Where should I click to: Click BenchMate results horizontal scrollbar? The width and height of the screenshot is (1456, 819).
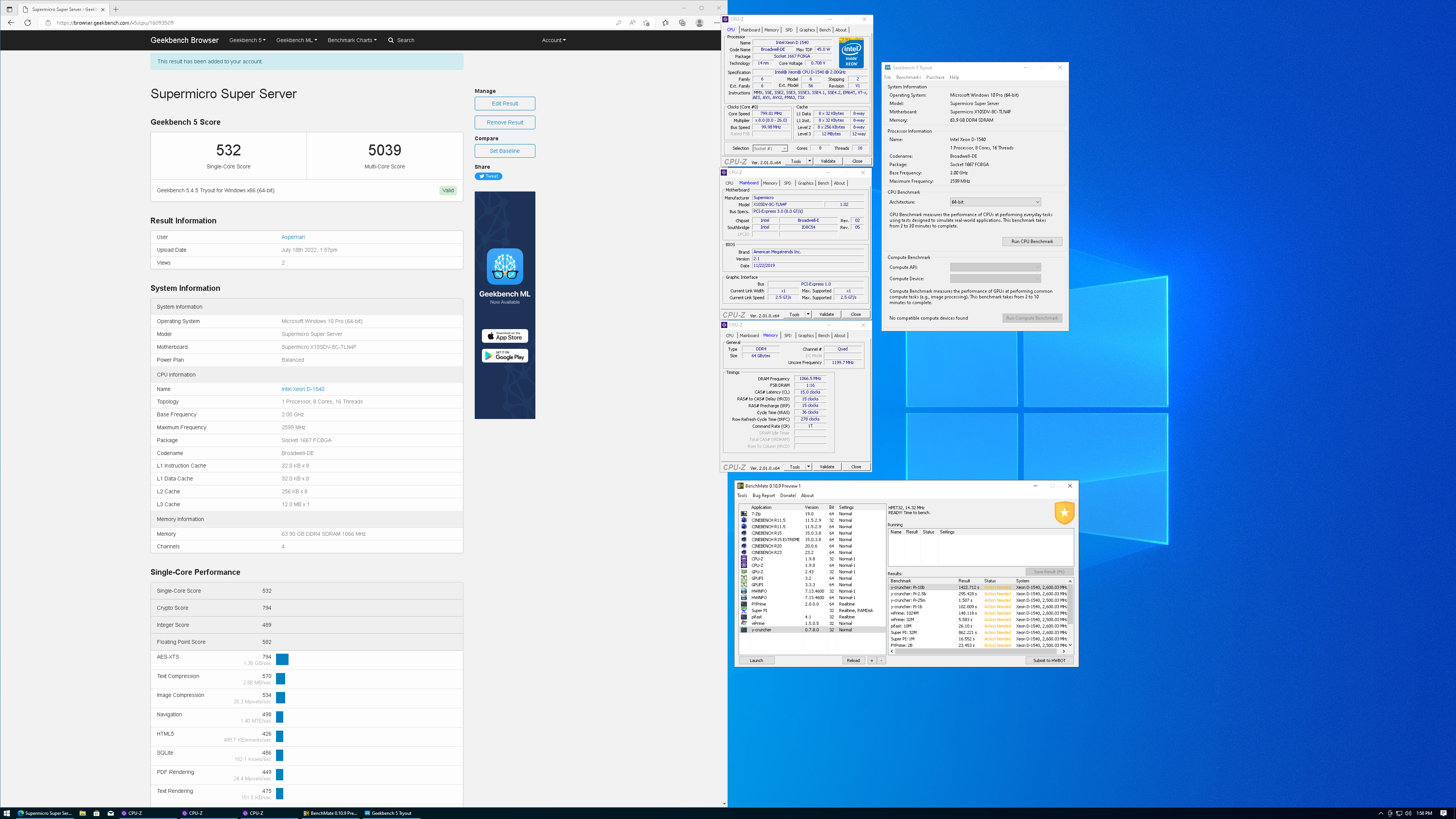pyautogui.click(x=978, y=651)
